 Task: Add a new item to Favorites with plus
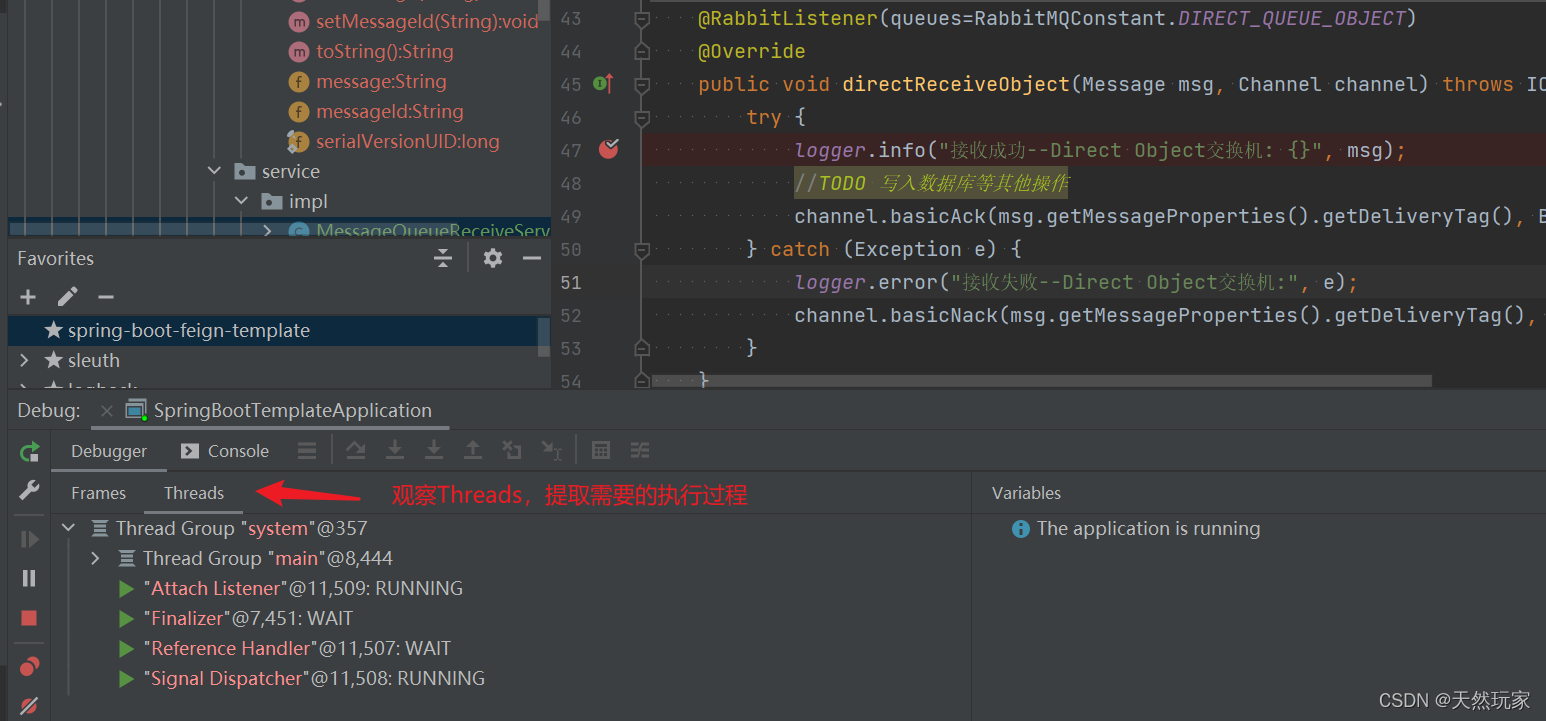pos(28,297)
